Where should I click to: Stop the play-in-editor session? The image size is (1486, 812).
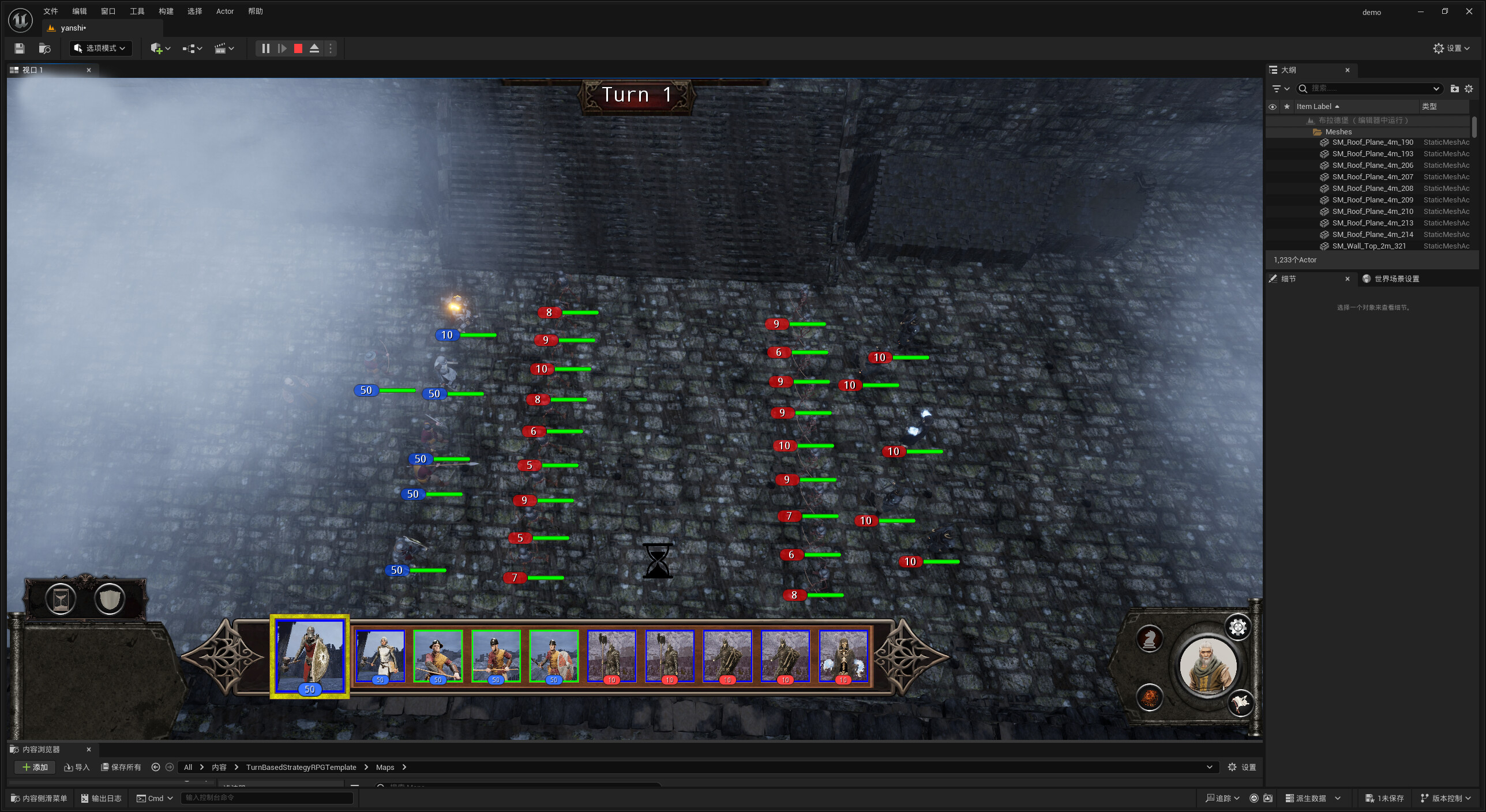pyautogui.click(x=298, y=48)
